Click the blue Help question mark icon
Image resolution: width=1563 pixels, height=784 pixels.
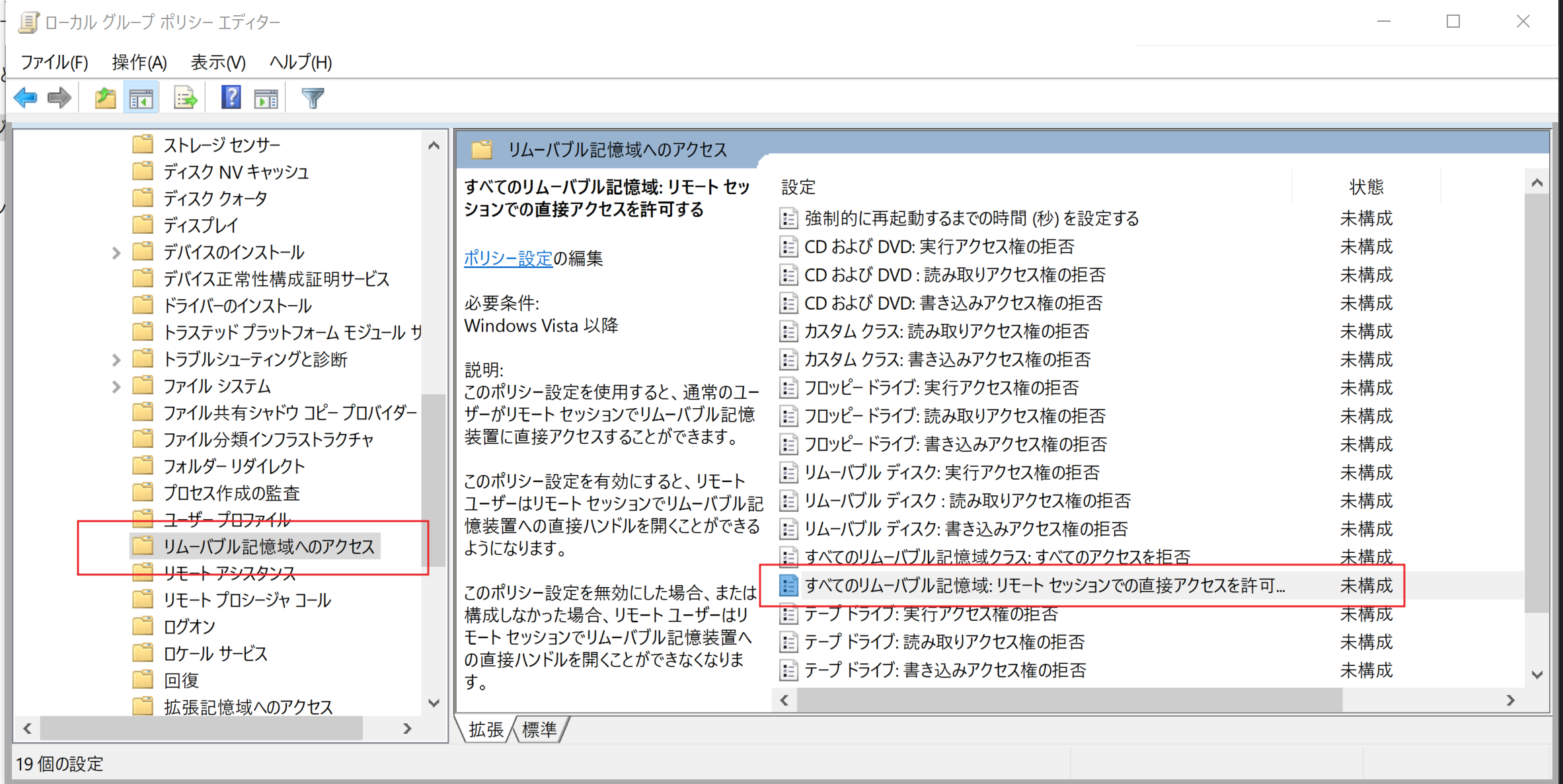[x=231, y=98]
